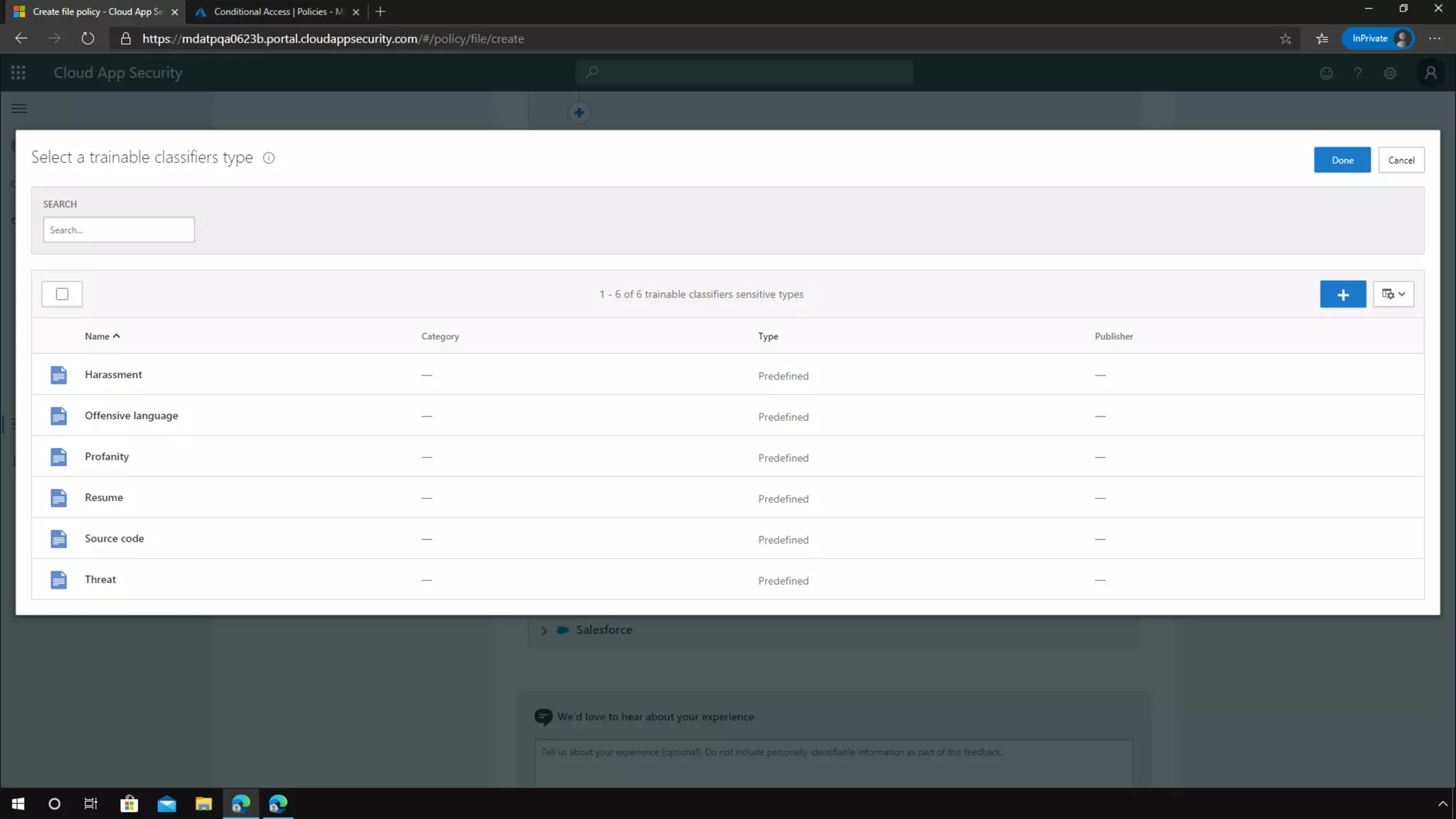Image resolution: width=1456 pixels, height=819 pixels.
Task: Select the Offensive language classifier row
Action: pos(132,416)
